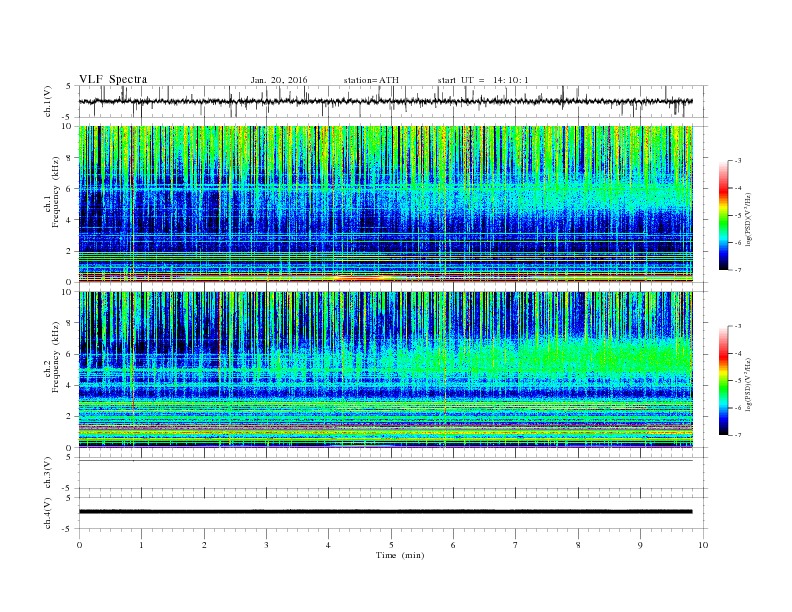Click the "4" kHz tick on ch.2 frequency axis
The width and height of the screenshot is (792, 612).
(x=70, y=385)
